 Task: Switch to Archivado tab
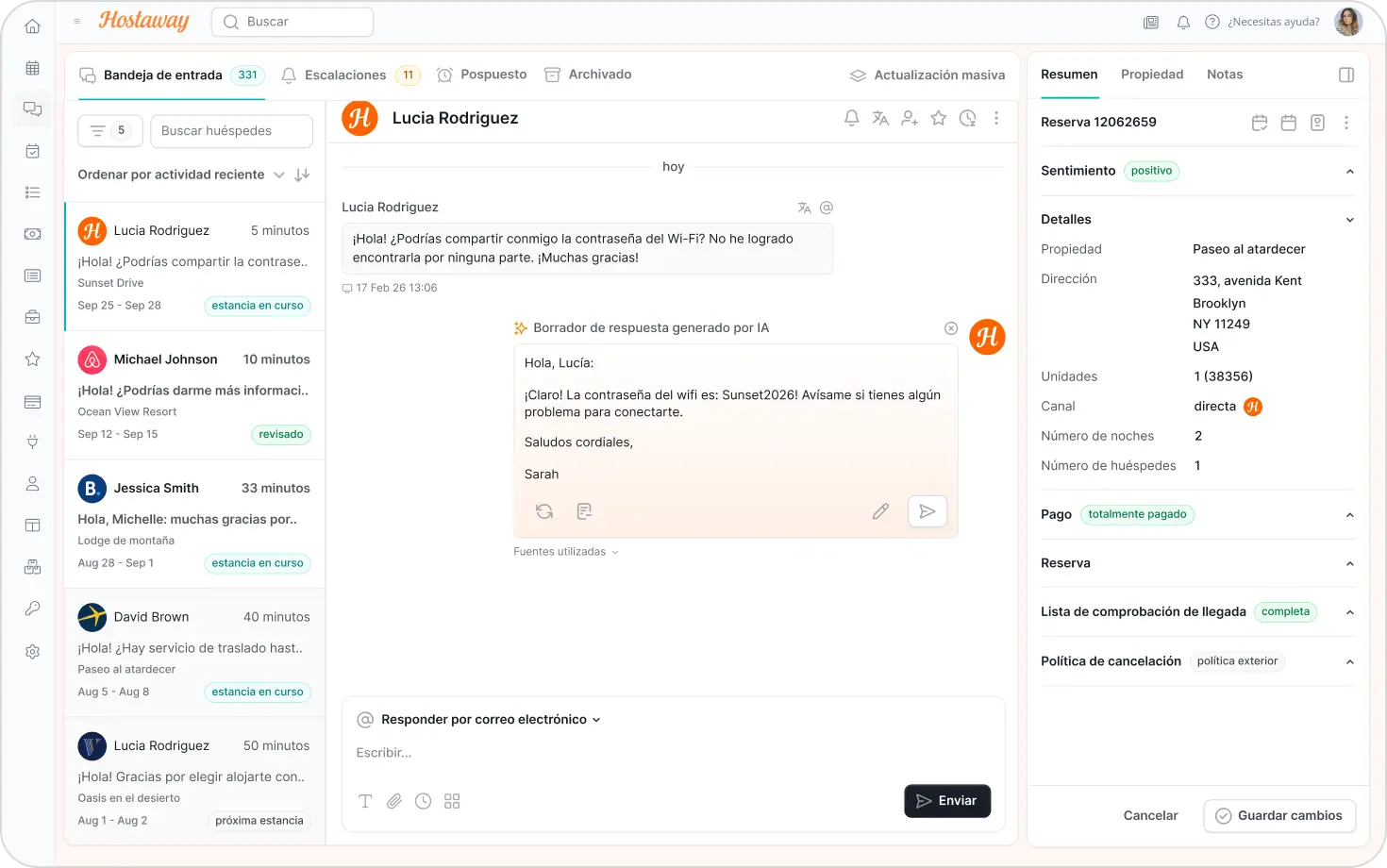click(x=588, y=75)
